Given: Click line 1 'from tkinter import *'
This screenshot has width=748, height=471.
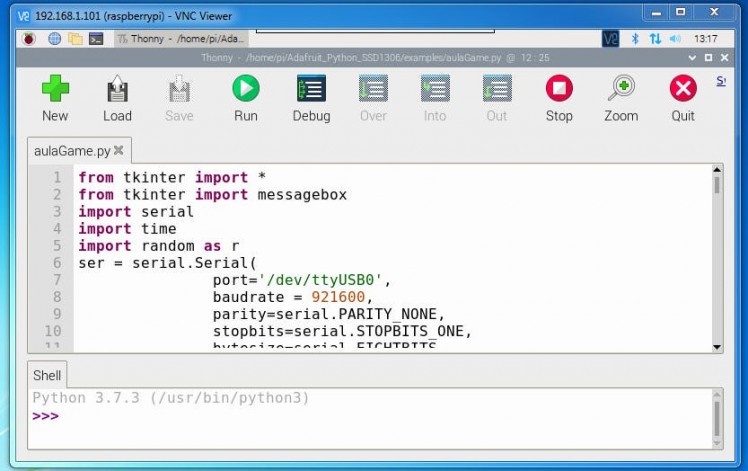Looking at the screenshot, I should [172, 178].
